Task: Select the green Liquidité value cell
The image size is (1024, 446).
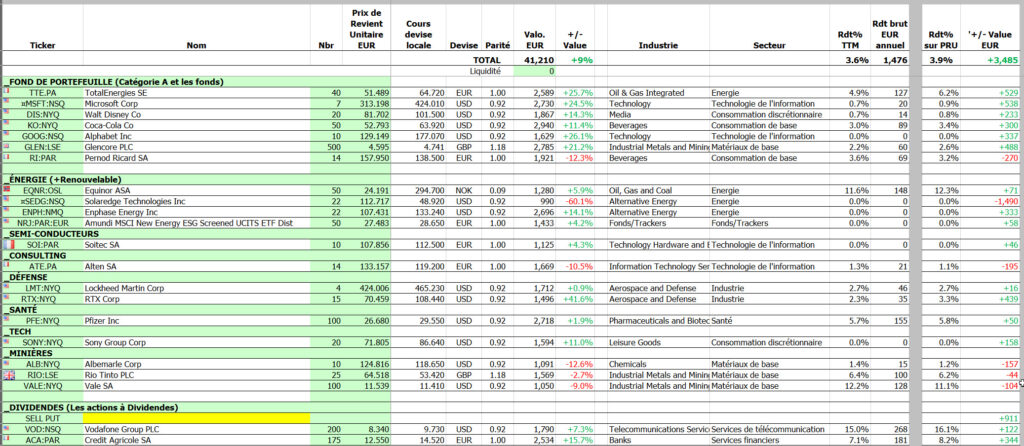Action: coord(534,71)
